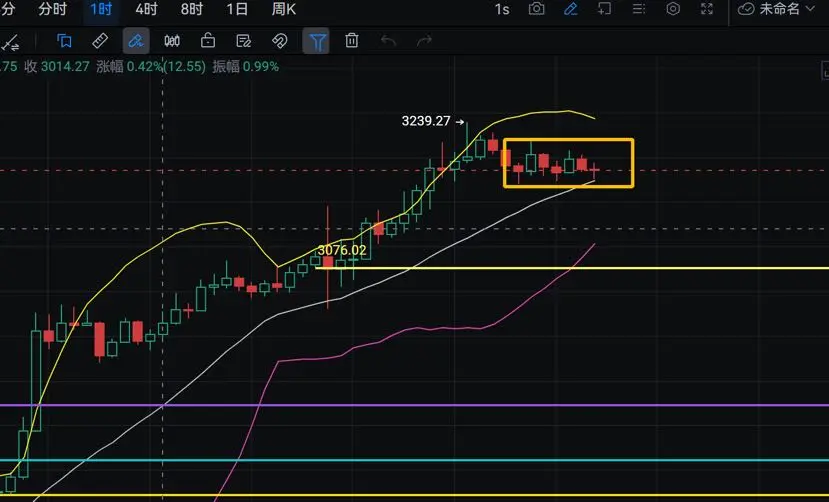This screenshot has height=502, width=829.
Task: Click the redo arrow
Action: click(x=424, y=41)
